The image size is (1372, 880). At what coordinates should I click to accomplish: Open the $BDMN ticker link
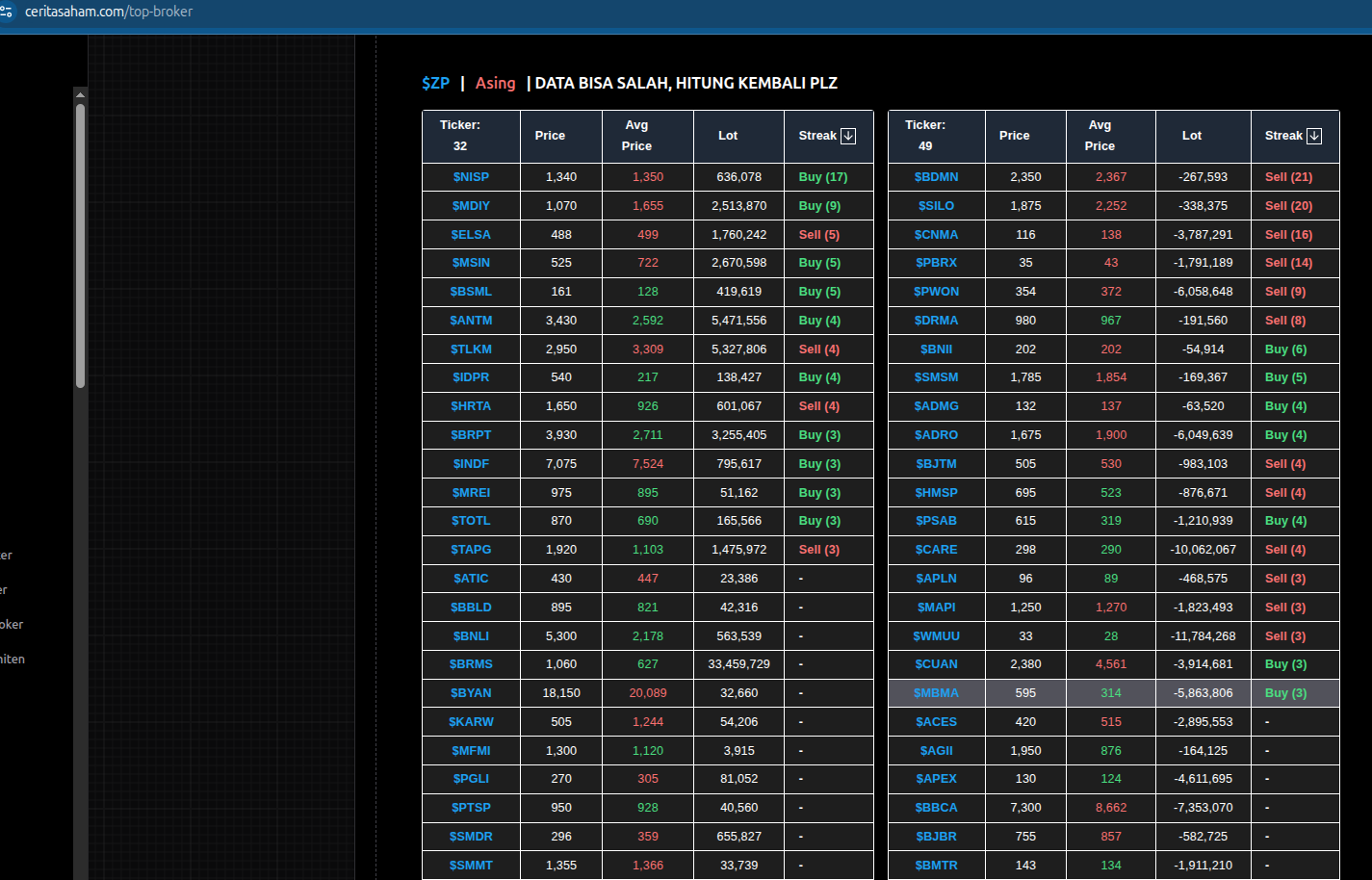(x=937, y=177)
